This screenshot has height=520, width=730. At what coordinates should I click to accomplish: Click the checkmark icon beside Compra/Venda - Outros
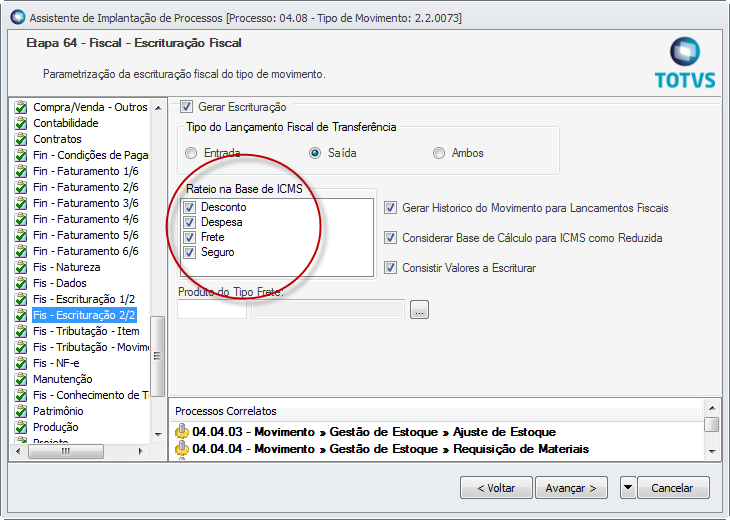[20, 107]
